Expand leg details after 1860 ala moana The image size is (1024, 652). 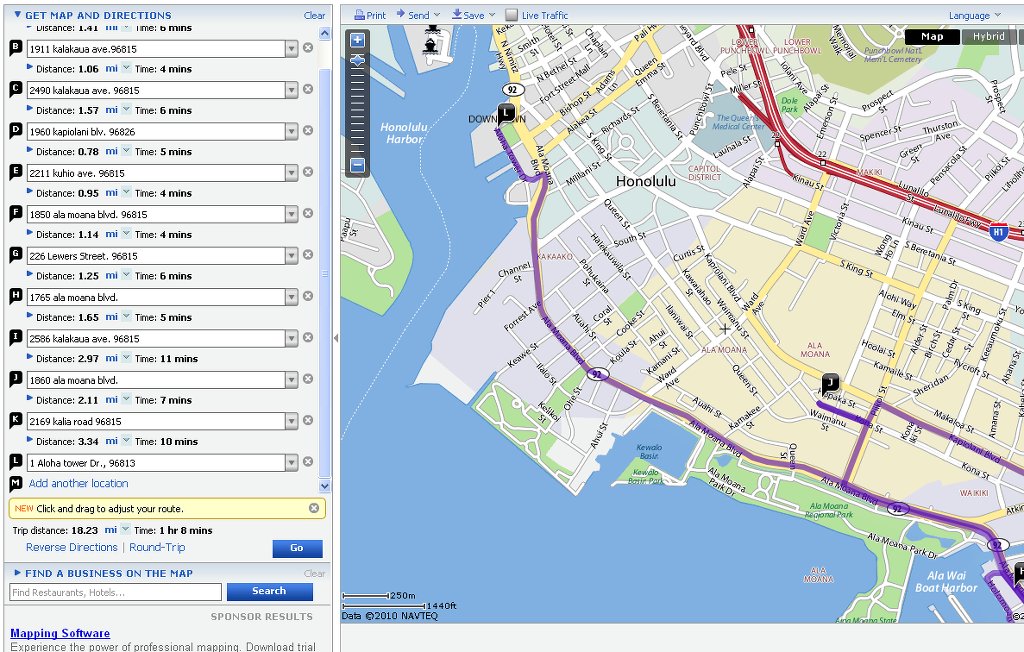point(29,399)
